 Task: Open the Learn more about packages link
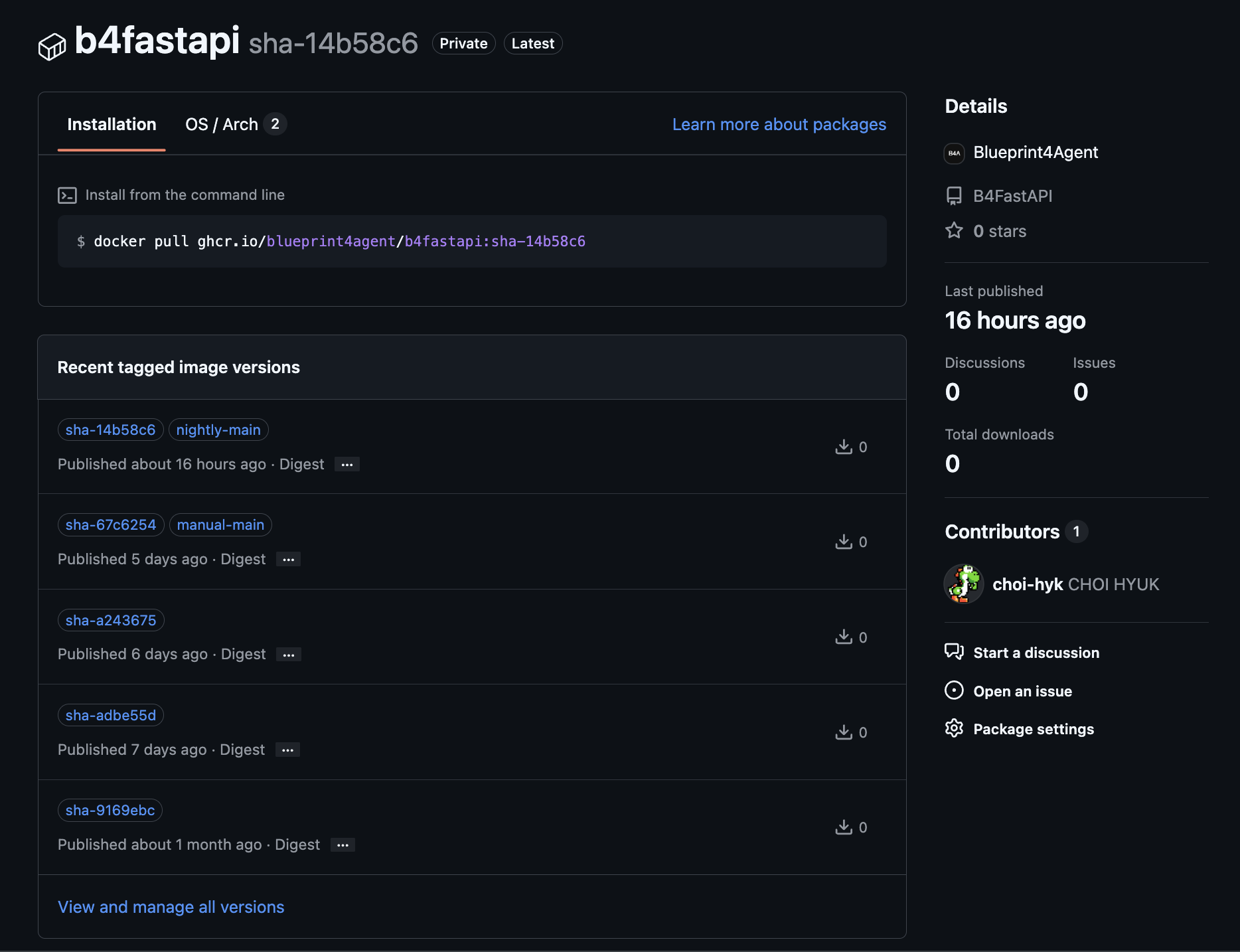[x=779, y=124]
